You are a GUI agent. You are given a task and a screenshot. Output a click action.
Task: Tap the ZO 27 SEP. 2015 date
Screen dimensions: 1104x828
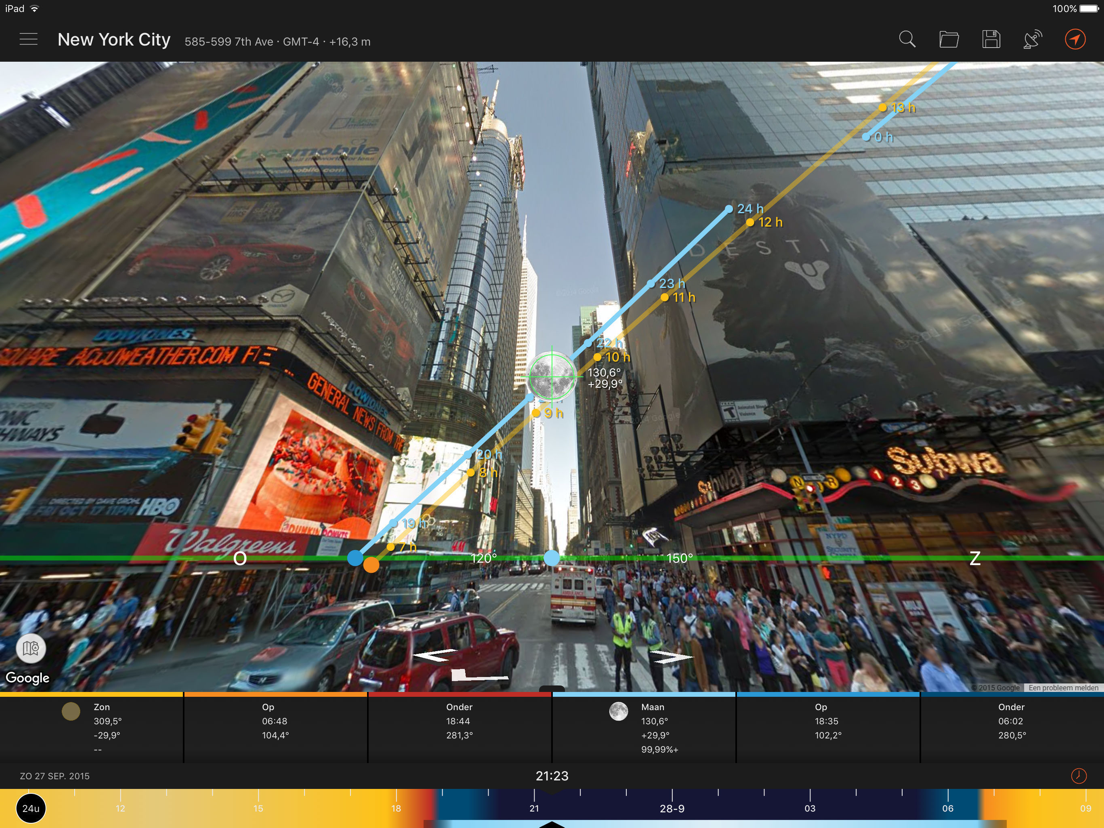click(x=55, y=776)
